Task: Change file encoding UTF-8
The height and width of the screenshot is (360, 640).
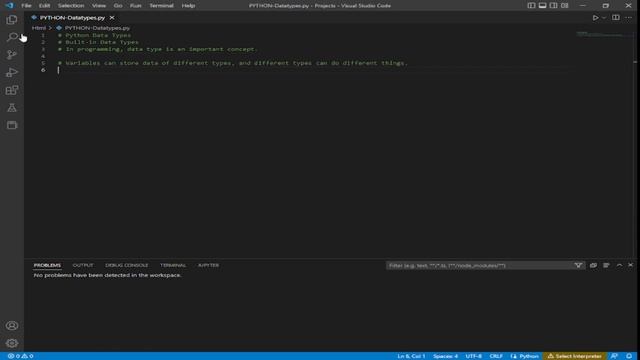Action: (x=473, y=356)
